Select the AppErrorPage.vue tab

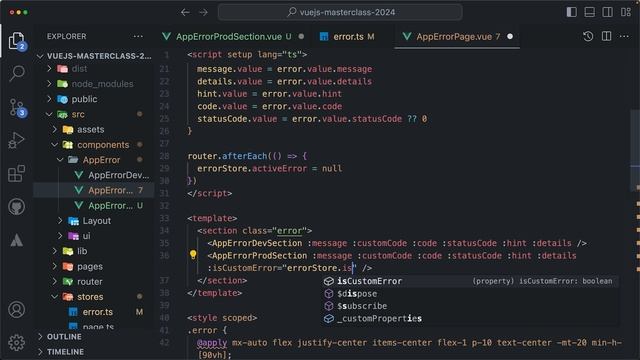point(457,37)
